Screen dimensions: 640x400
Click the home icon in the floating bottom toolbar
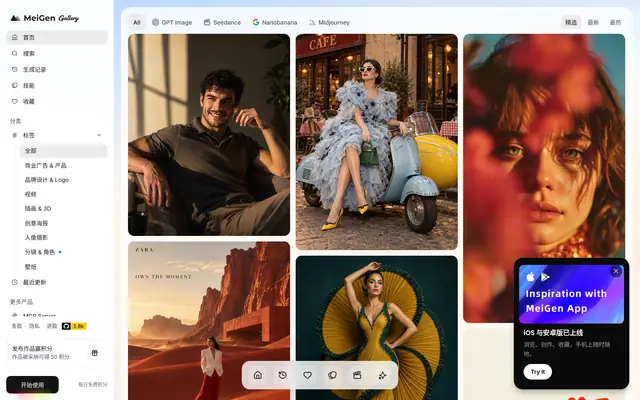[x=258, y=375]
